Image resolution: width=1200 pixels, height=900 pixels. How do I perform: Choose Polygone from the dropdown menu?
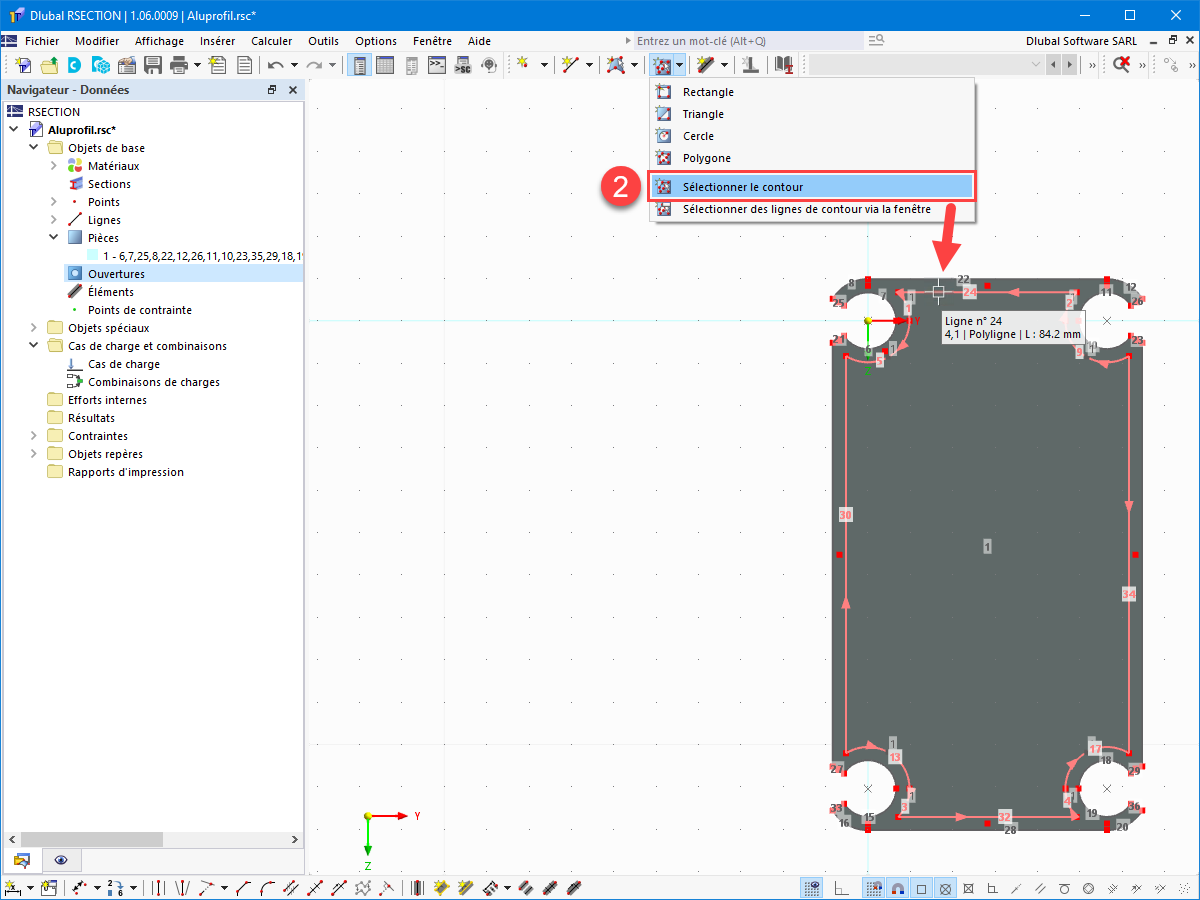[811, 158]
